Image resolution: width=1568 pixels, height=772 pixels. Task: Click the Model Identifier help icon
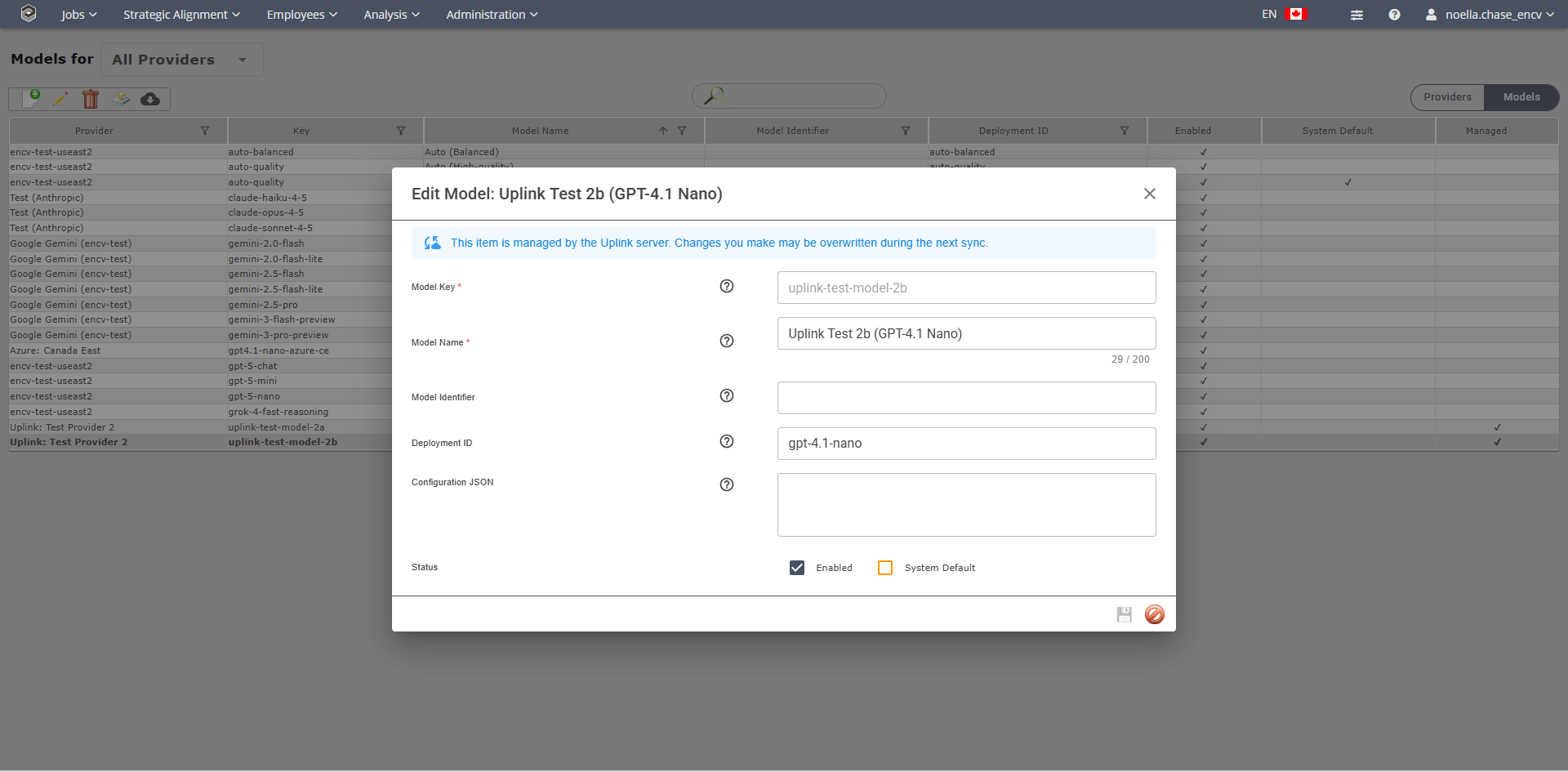pyautogui.click(x=726, y=395)
